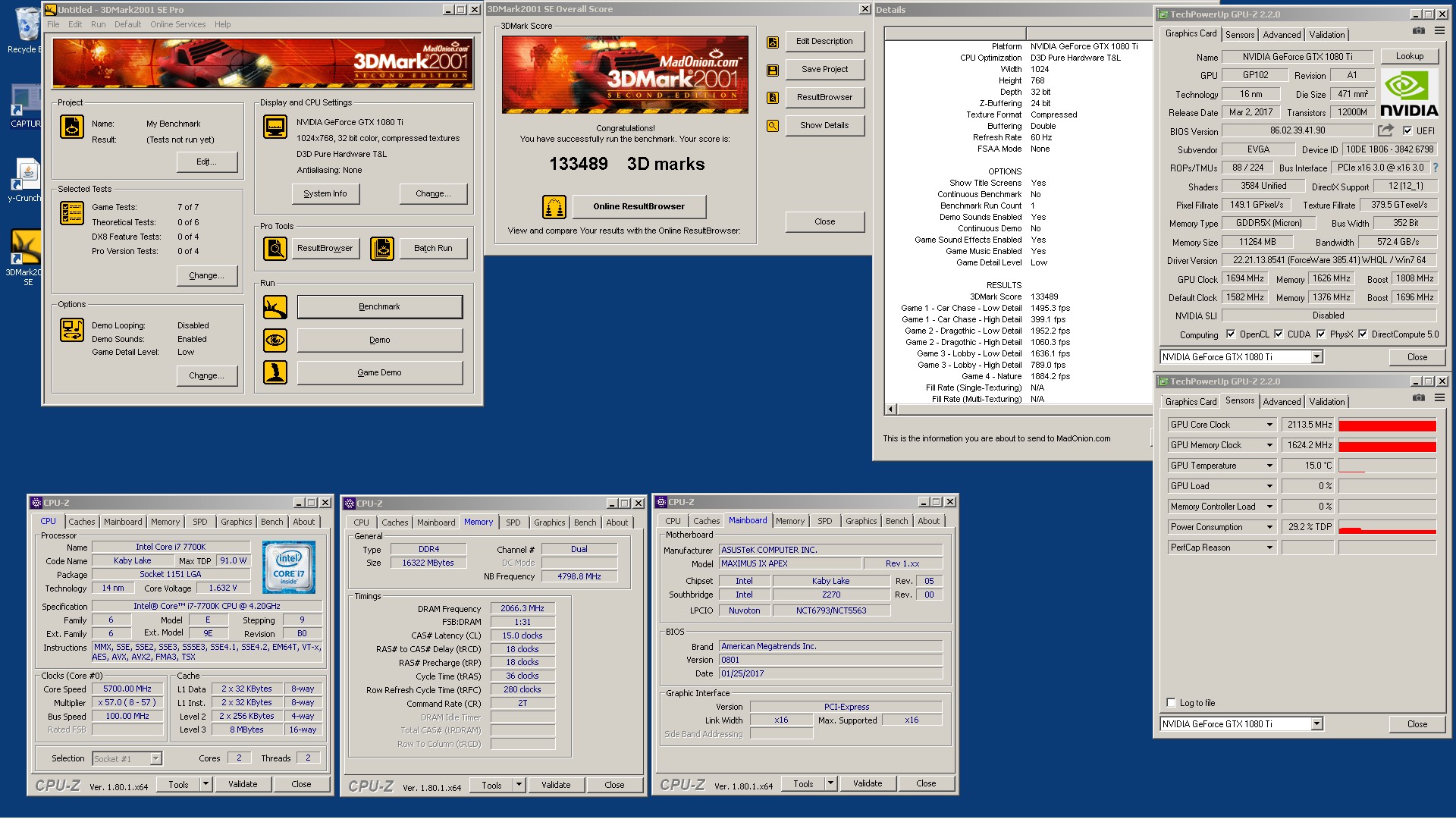
Task: Switch to Advanced tab in top GPU-Z window
Action: (x=1282, y=35)
